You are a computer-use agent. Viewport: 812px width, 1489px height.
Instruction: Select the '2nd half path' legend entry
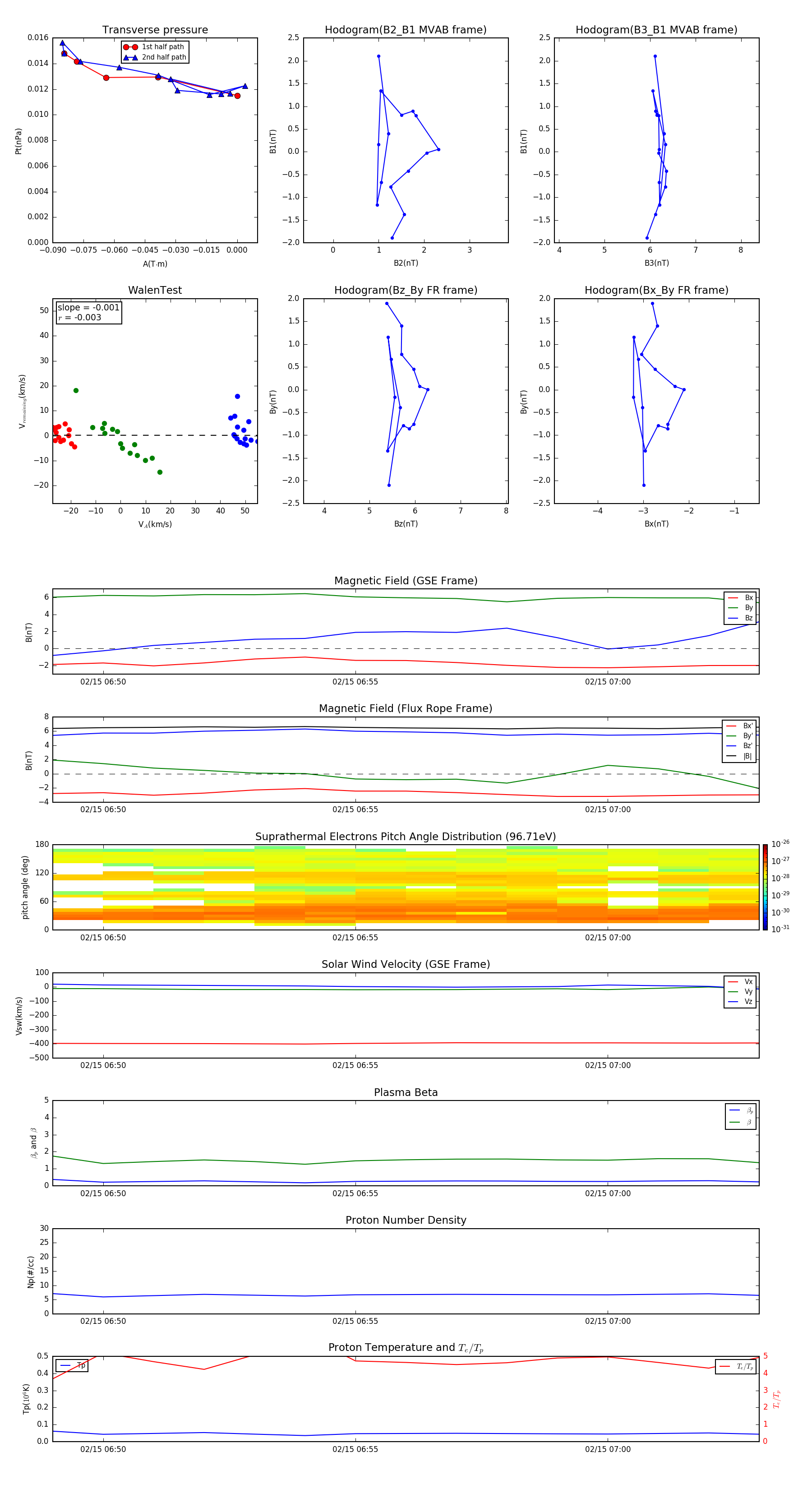tap(154, 57)
